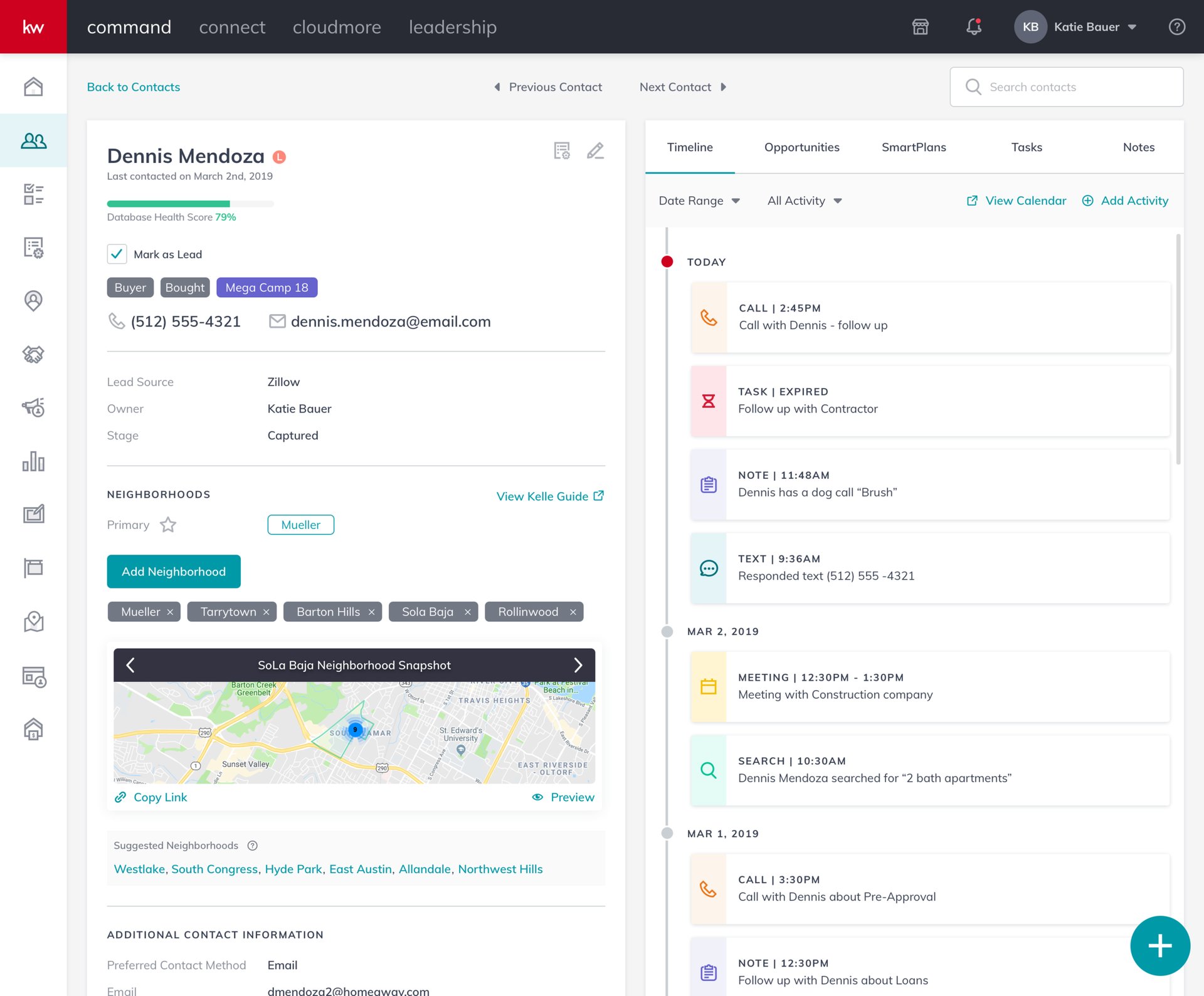
Task: Click the pencil edit contact icon
Action: (x=595, y=151)
